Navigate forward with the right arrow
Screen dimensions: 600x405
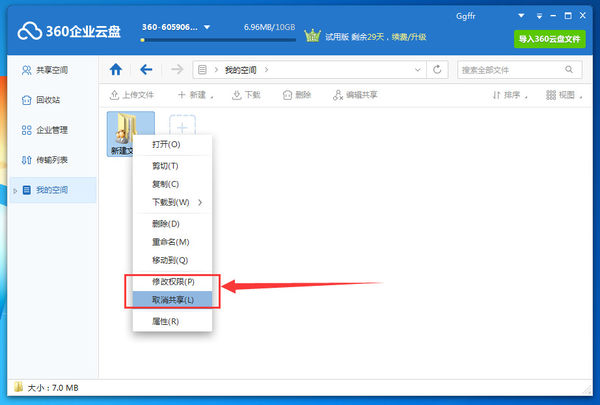click(177, 70)
